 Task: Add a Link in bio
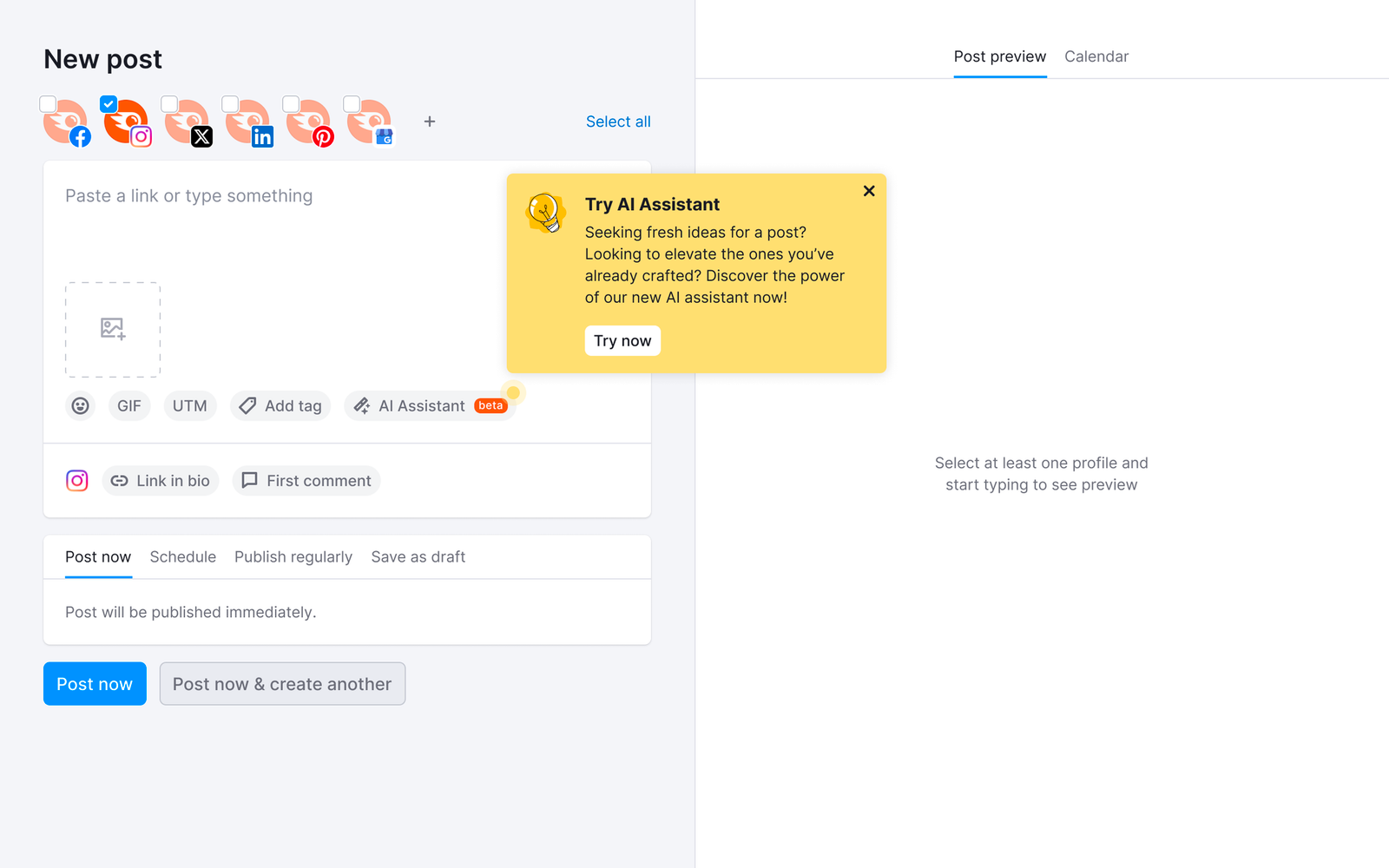(x=161, y=481)
